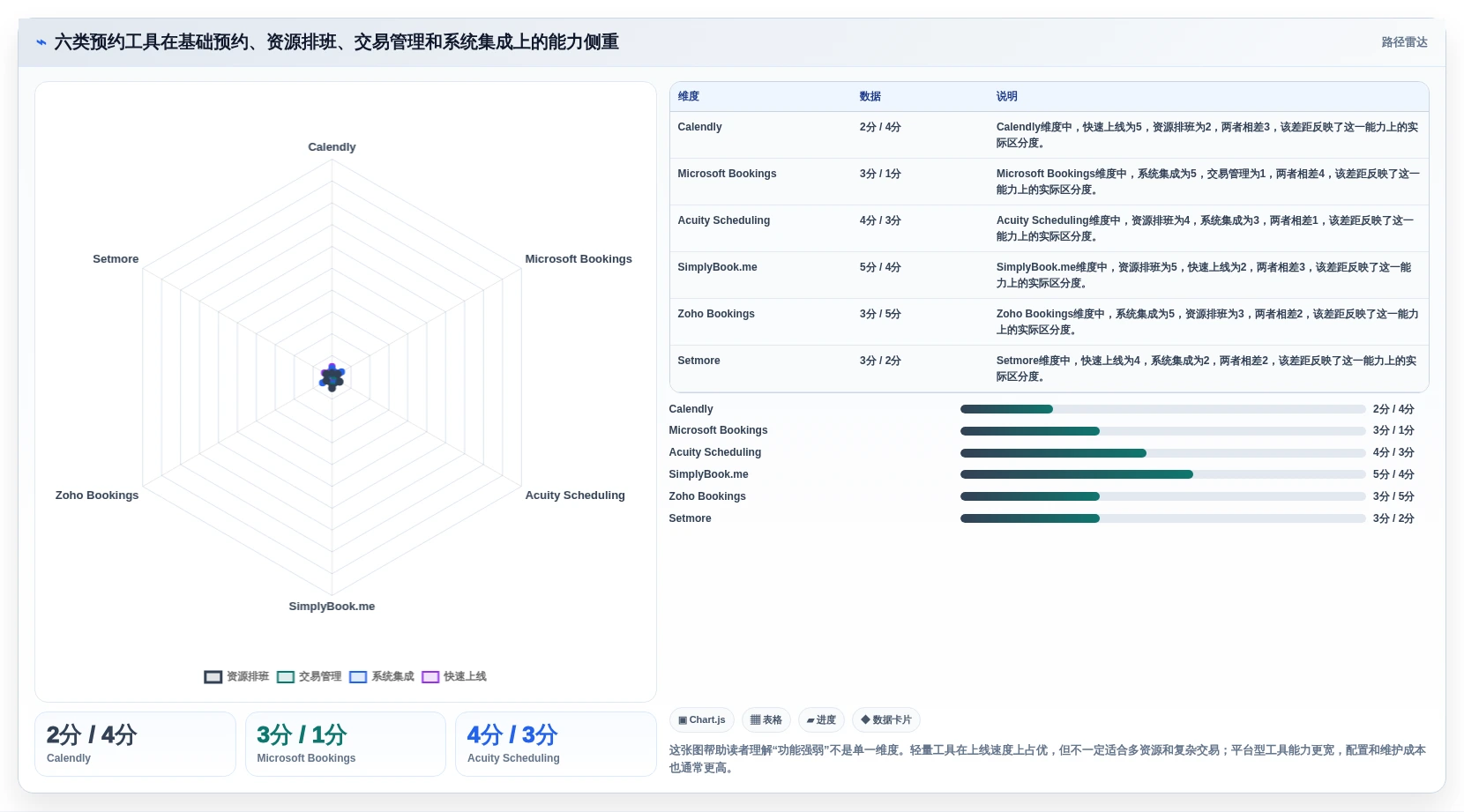Click the Setmore radar axis label
Image resolution: width=1464 pixels, height=812 pixels.
point(116,259)
